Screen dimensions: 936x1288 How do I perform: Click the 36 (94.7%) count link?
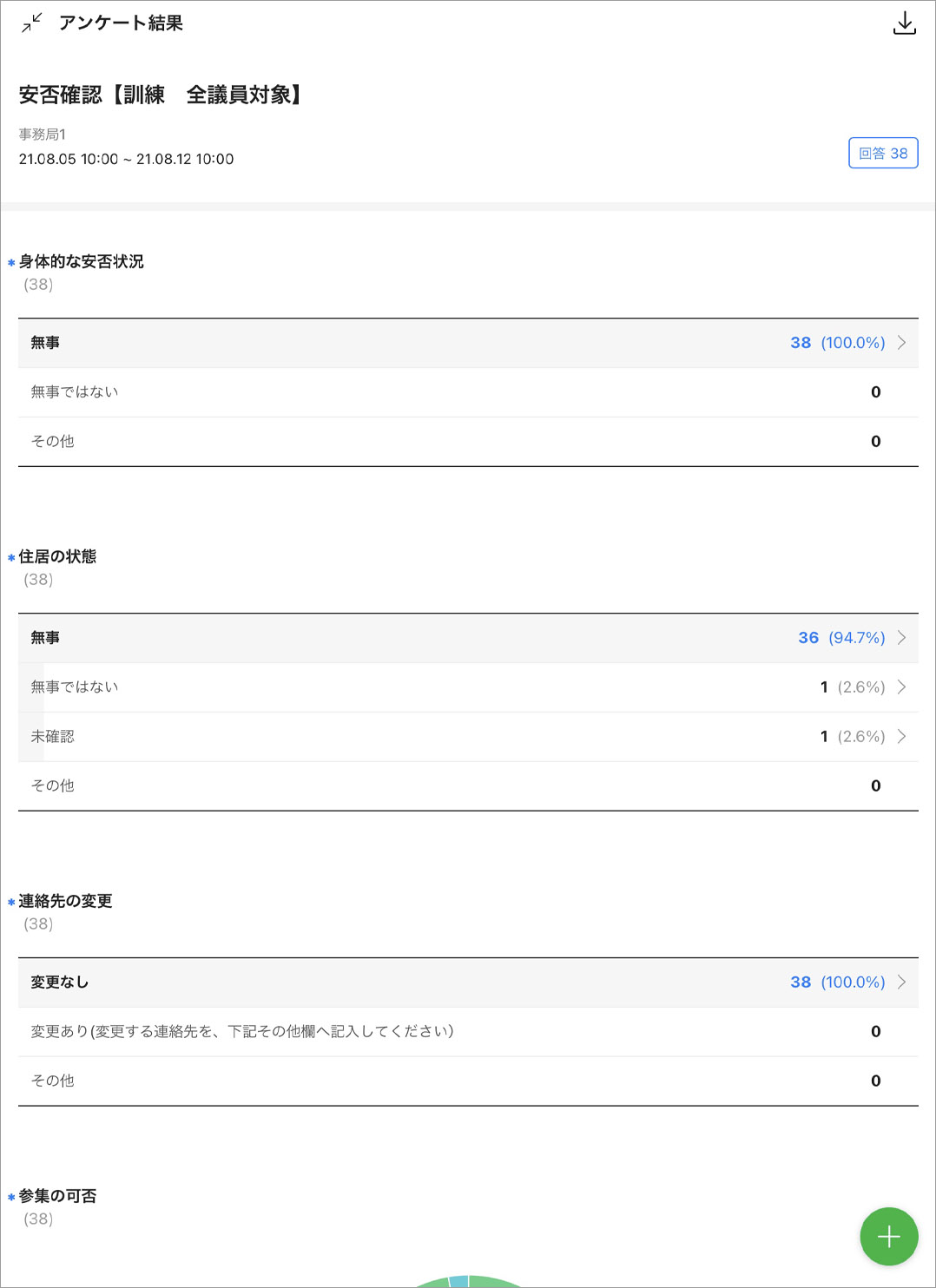click(840, 638)
